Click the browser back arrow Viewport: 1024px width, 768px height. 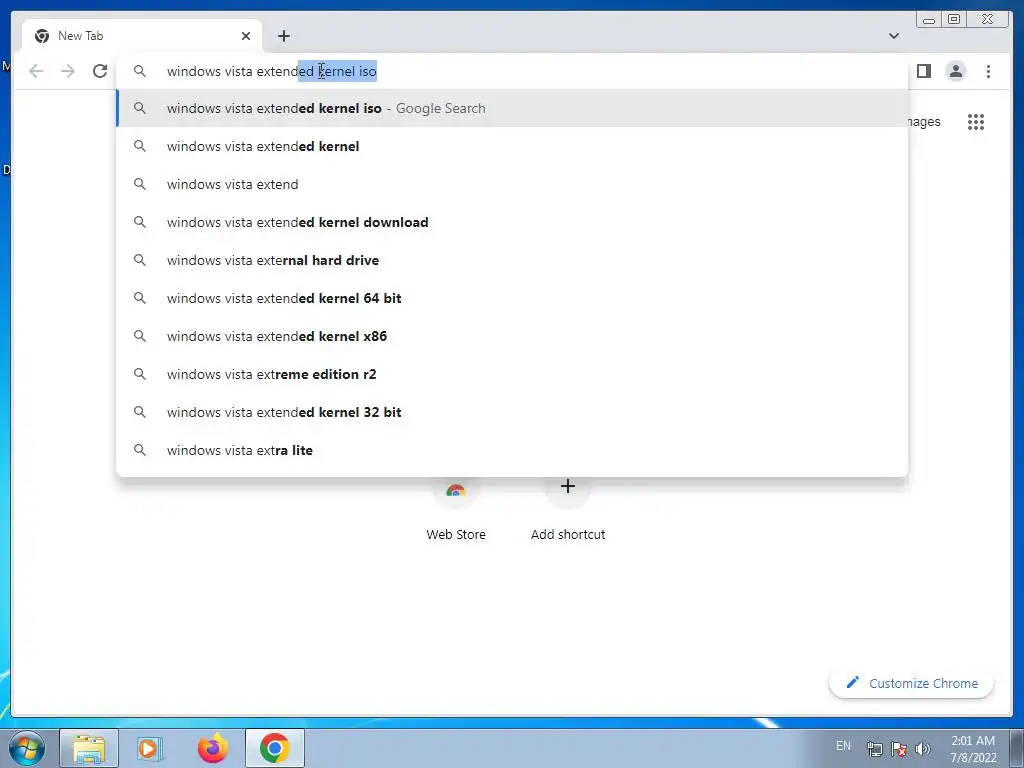36,71
